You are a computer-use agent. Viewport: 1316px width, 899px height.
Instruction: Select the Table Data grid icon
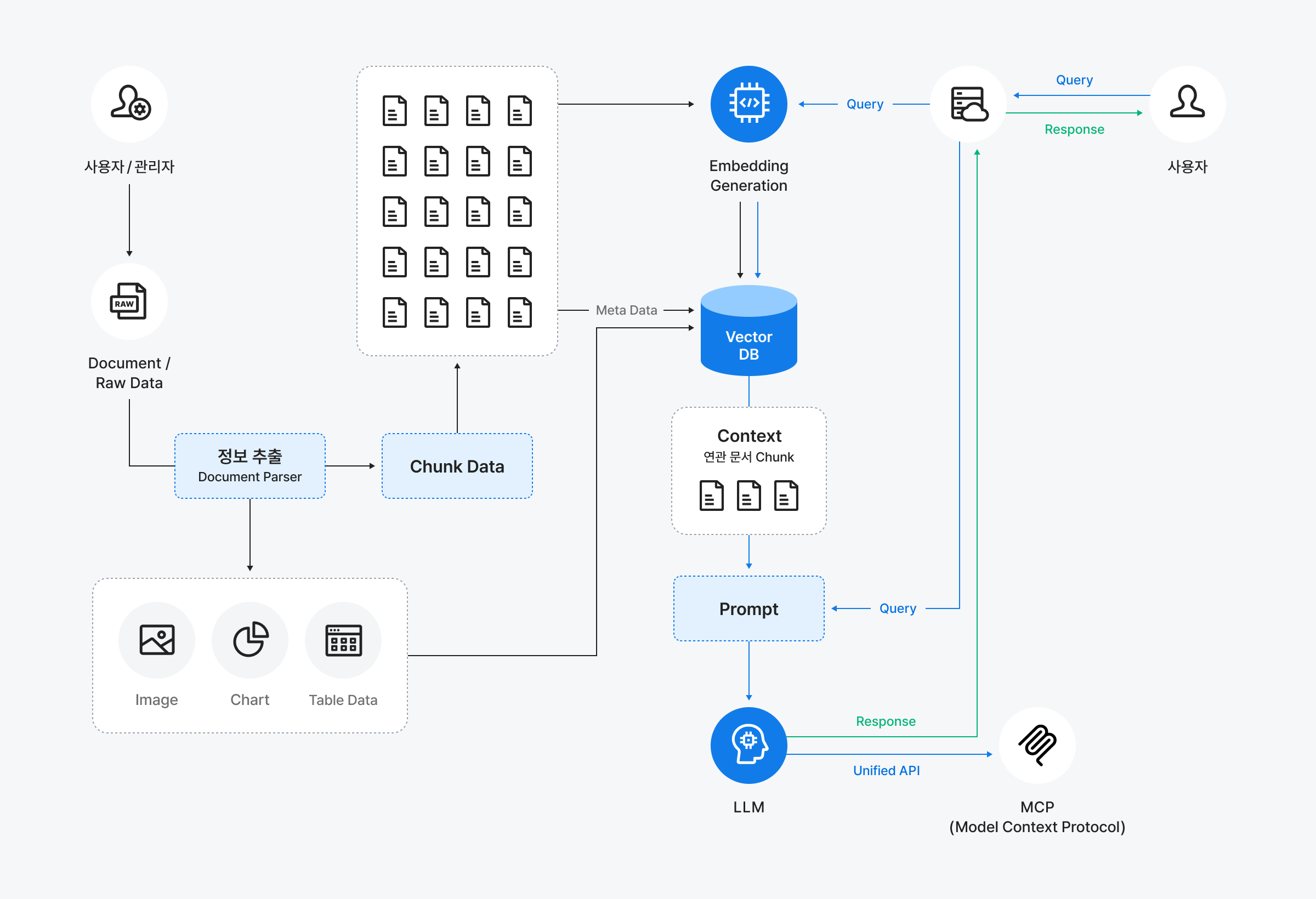[x=343, y=640]
